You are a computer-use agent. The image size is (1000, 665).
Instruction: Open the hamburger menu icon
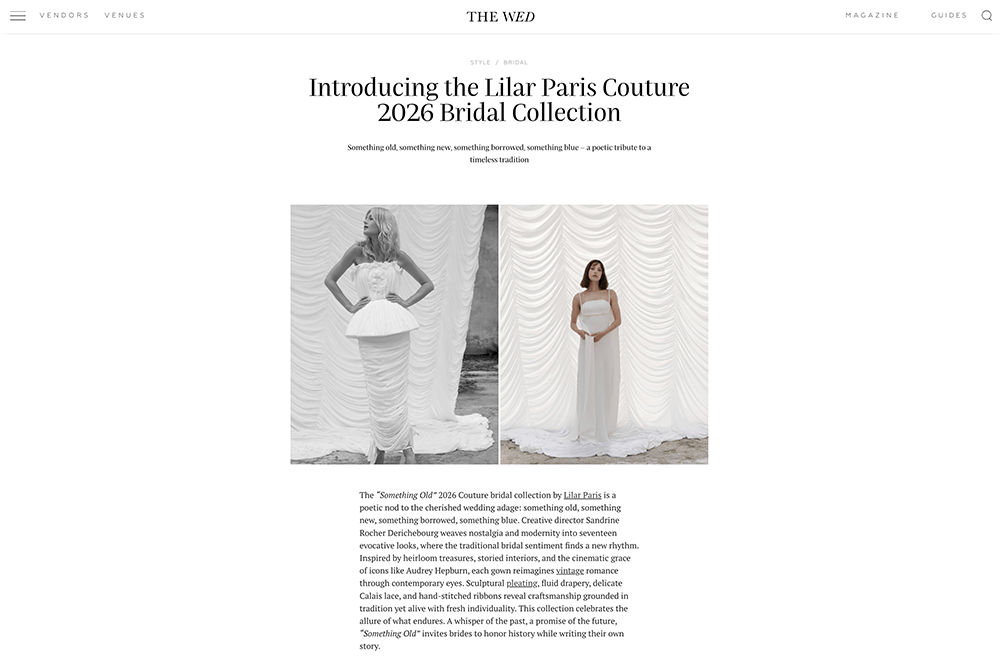pos(18,16)
